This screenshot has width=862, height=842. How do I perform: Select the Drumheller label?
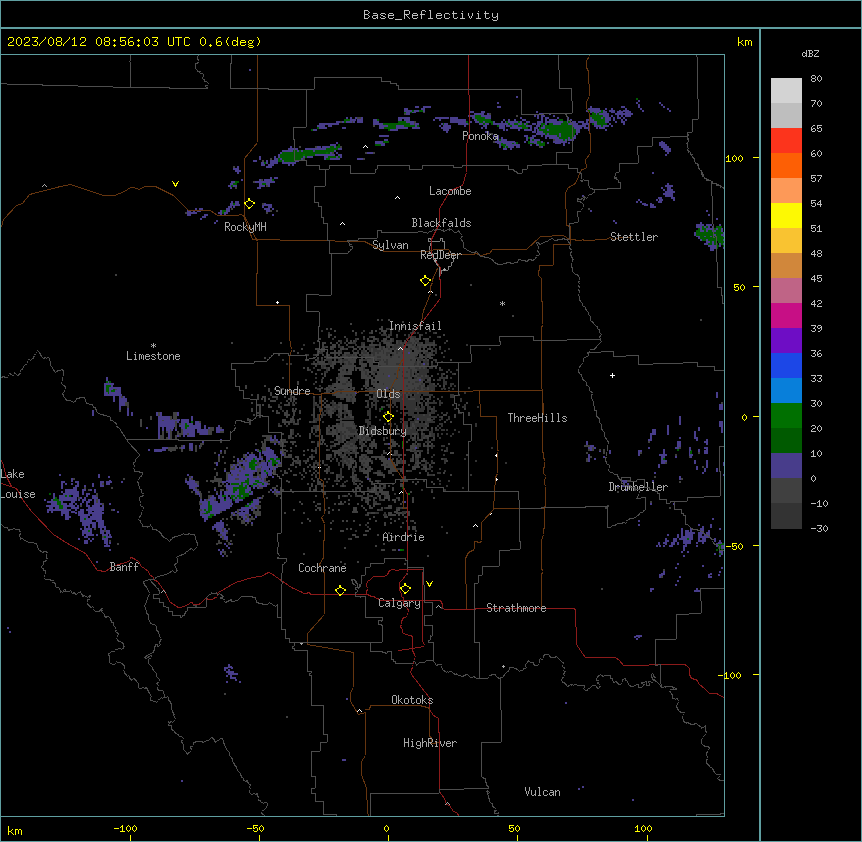click(x=638, y=487)
